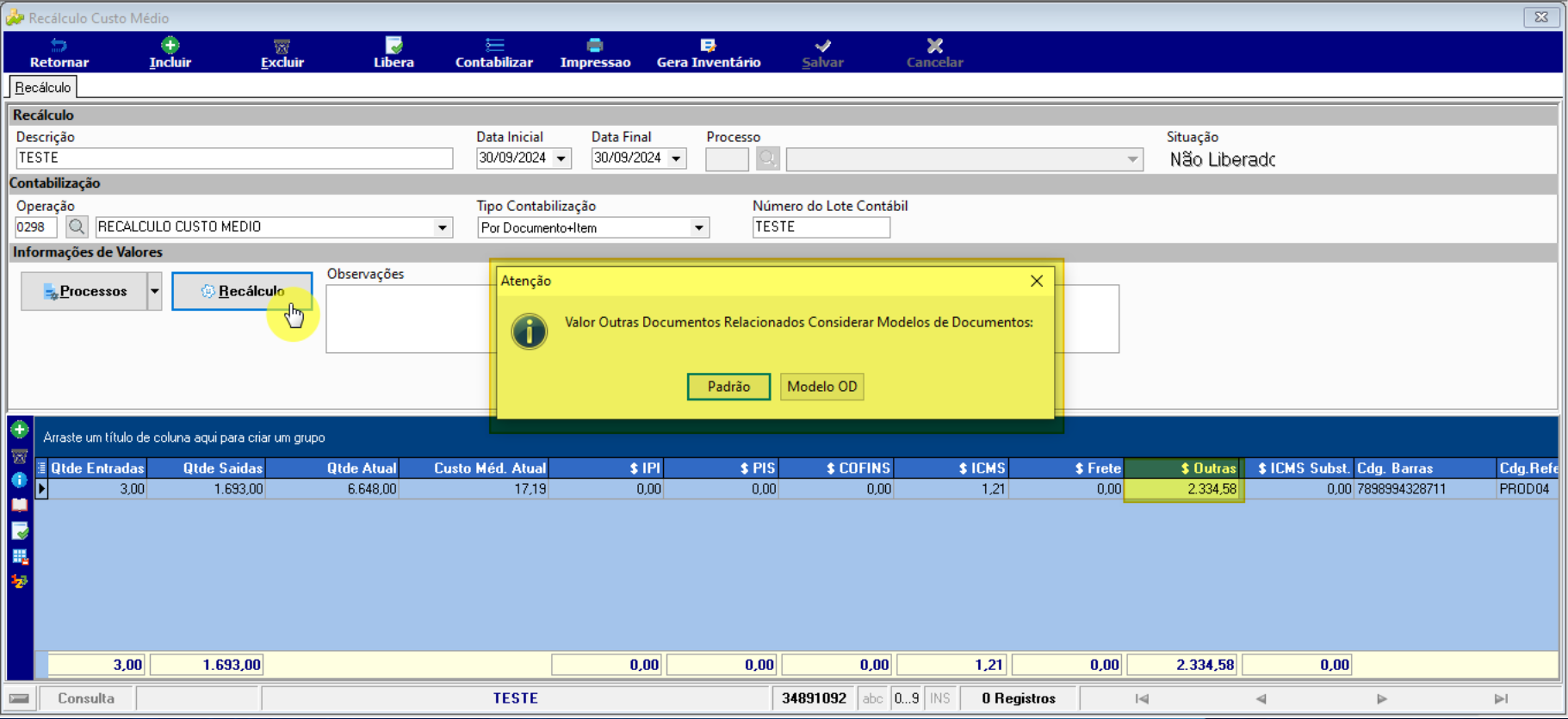The image size is (1568, 719).
Task: Click the green plus add-row sidebar icon
Action: 20,430
